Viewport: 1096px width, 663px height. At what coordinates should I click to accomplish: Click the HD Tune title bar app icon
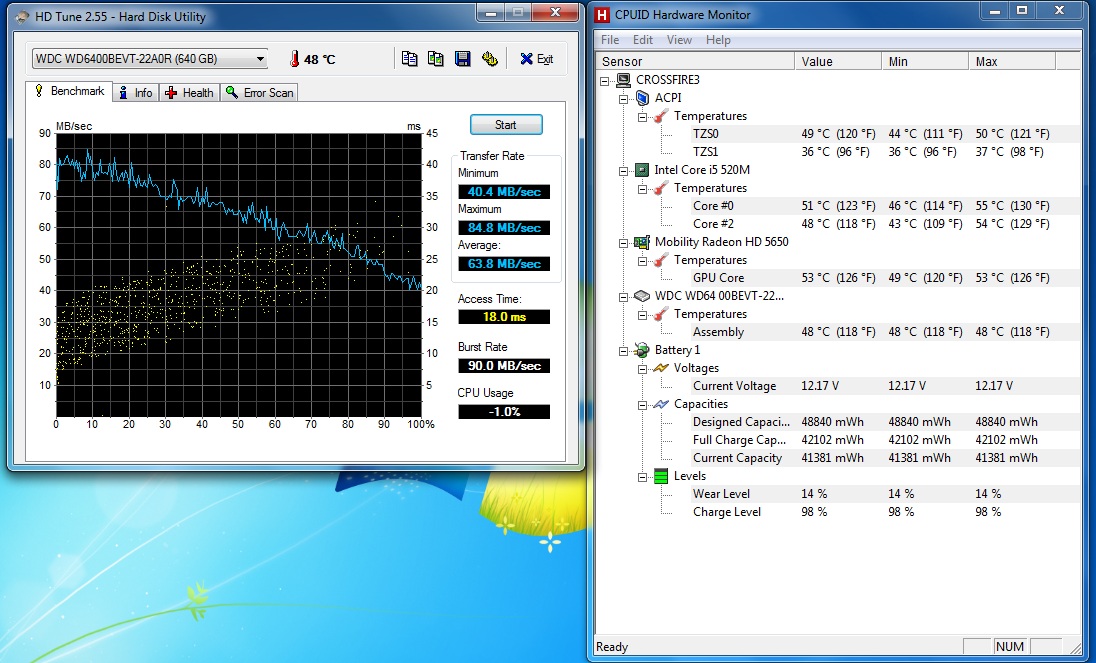[22, 17]
